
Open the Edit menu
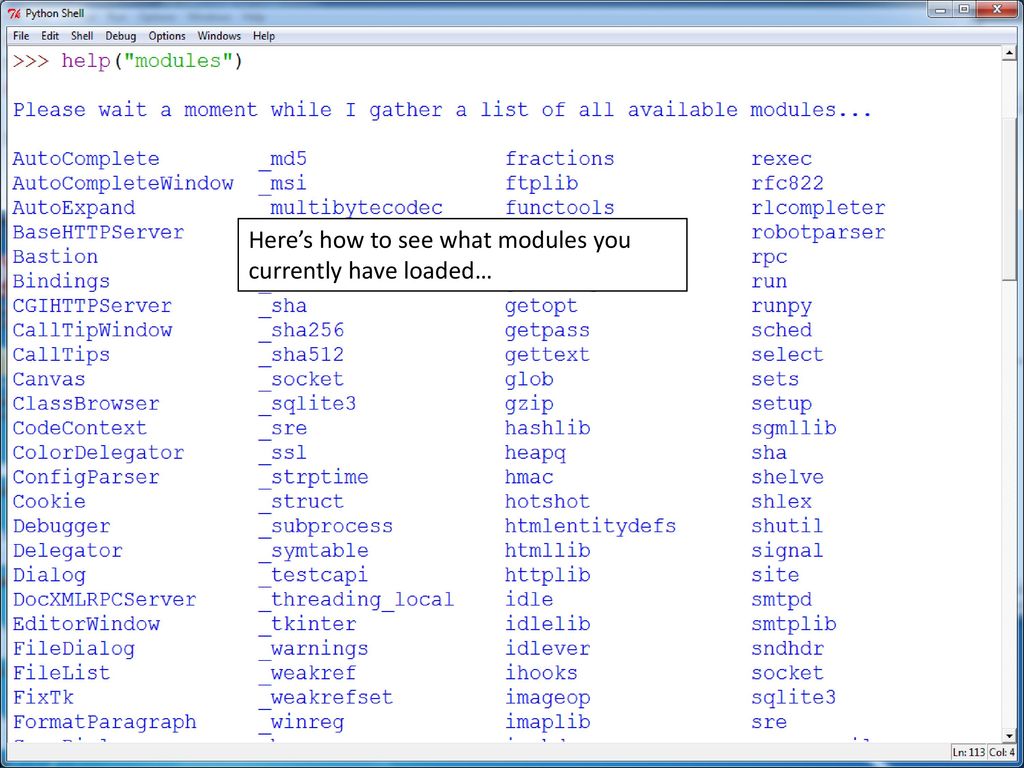tap(50, 36)
